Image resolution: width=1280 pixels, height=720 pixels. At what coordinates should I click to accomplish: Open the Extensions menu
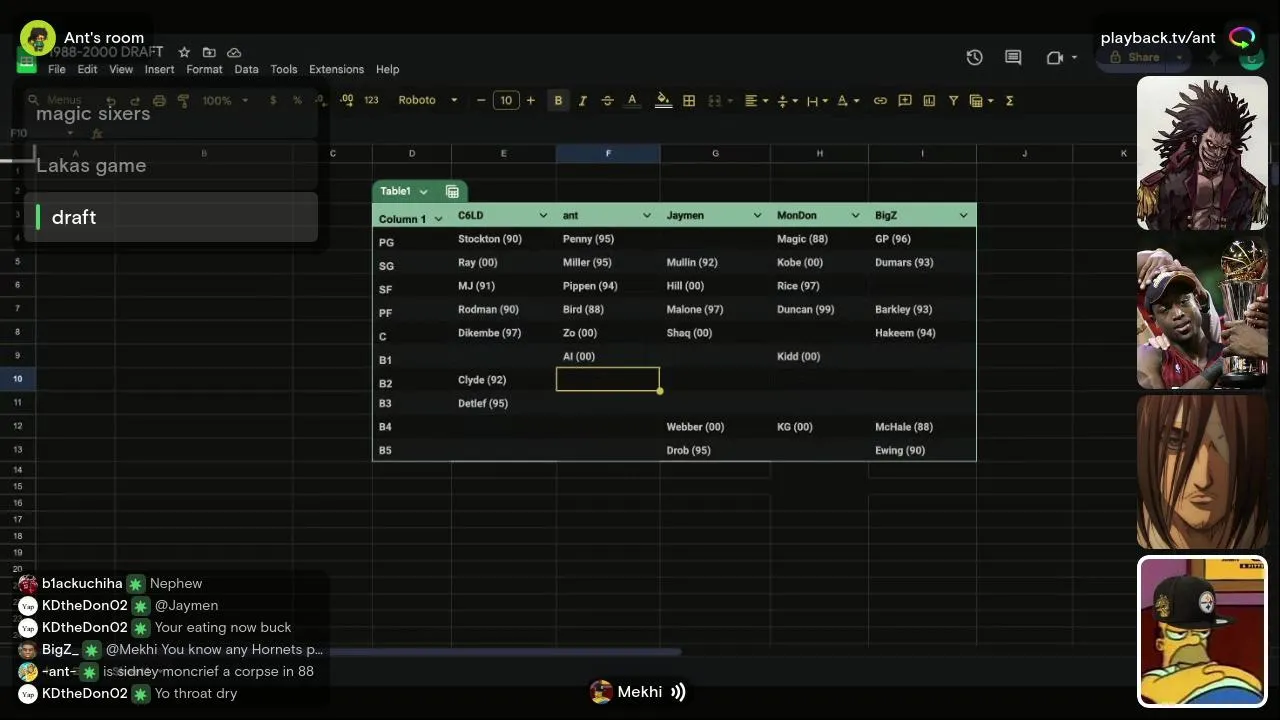coord(336,69)
